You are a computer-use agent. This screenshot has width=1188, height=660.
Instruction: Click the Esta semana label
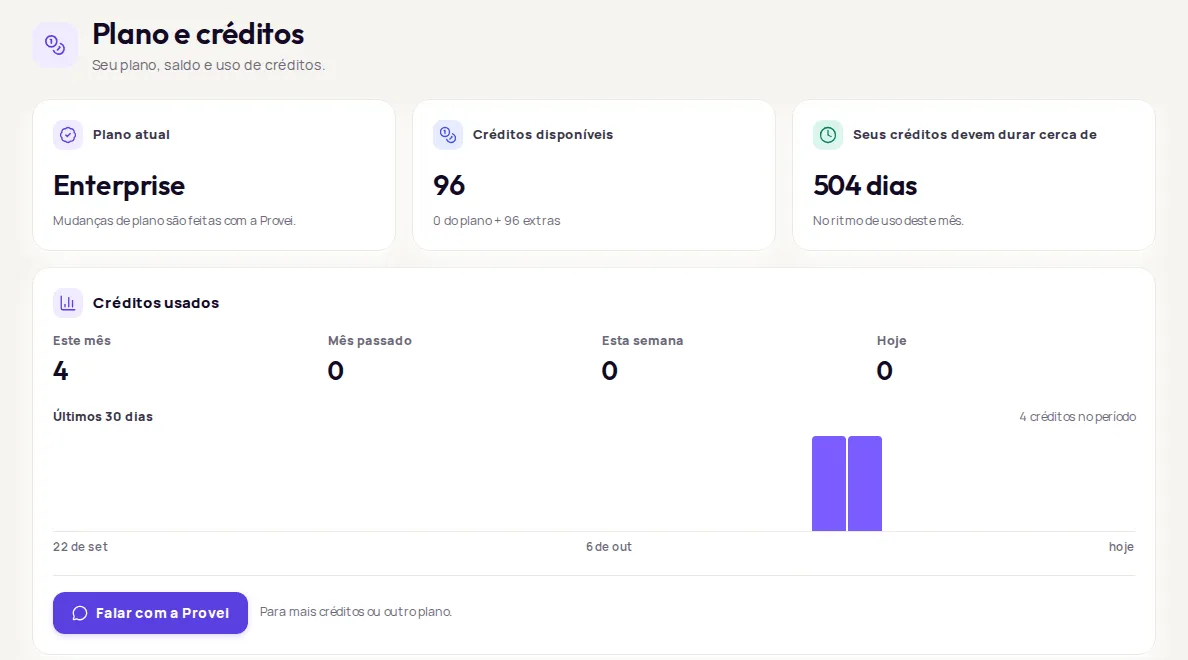pyautogui.click(x=642, y=341)
